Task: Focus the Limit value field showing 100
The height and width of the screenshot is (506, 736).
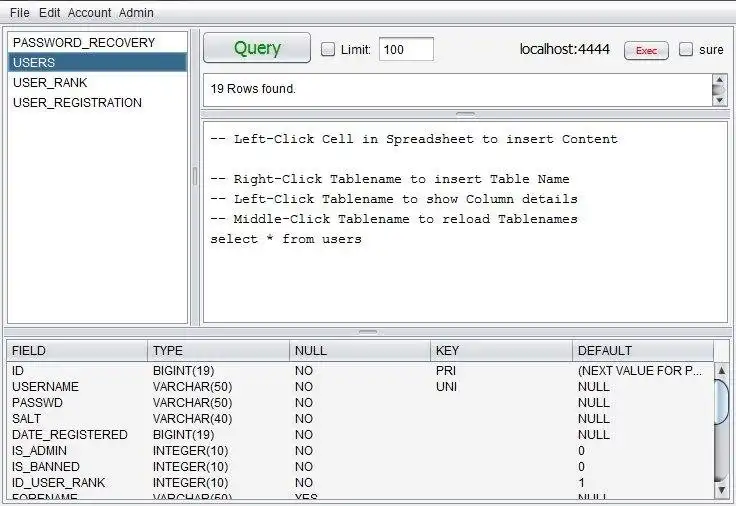Action: [406, 49]
